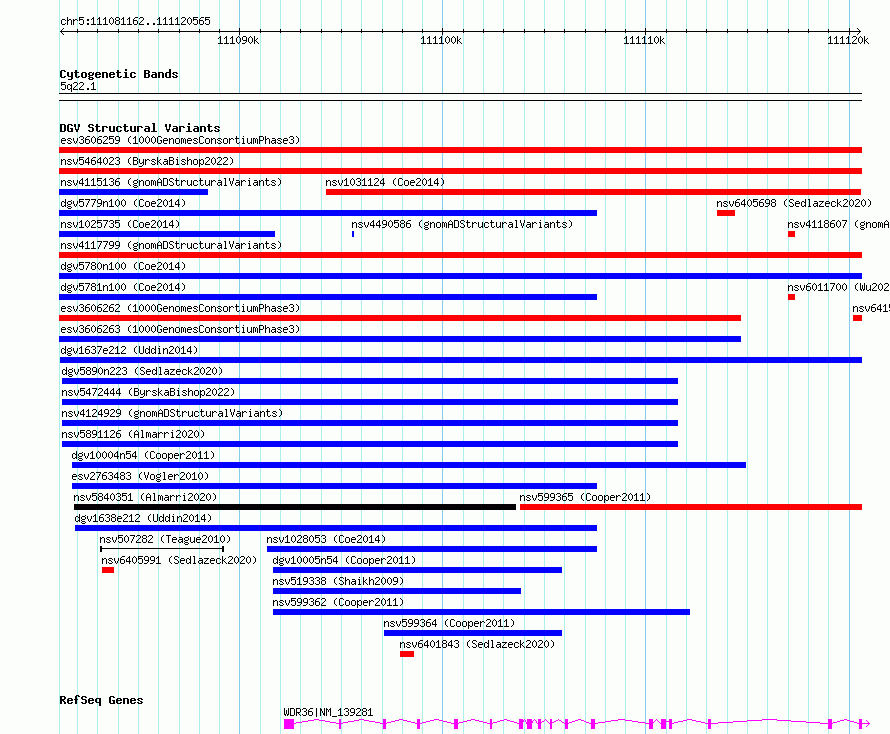Click the first large WDR36 exon block
The image size is (890, 734).
289,724
